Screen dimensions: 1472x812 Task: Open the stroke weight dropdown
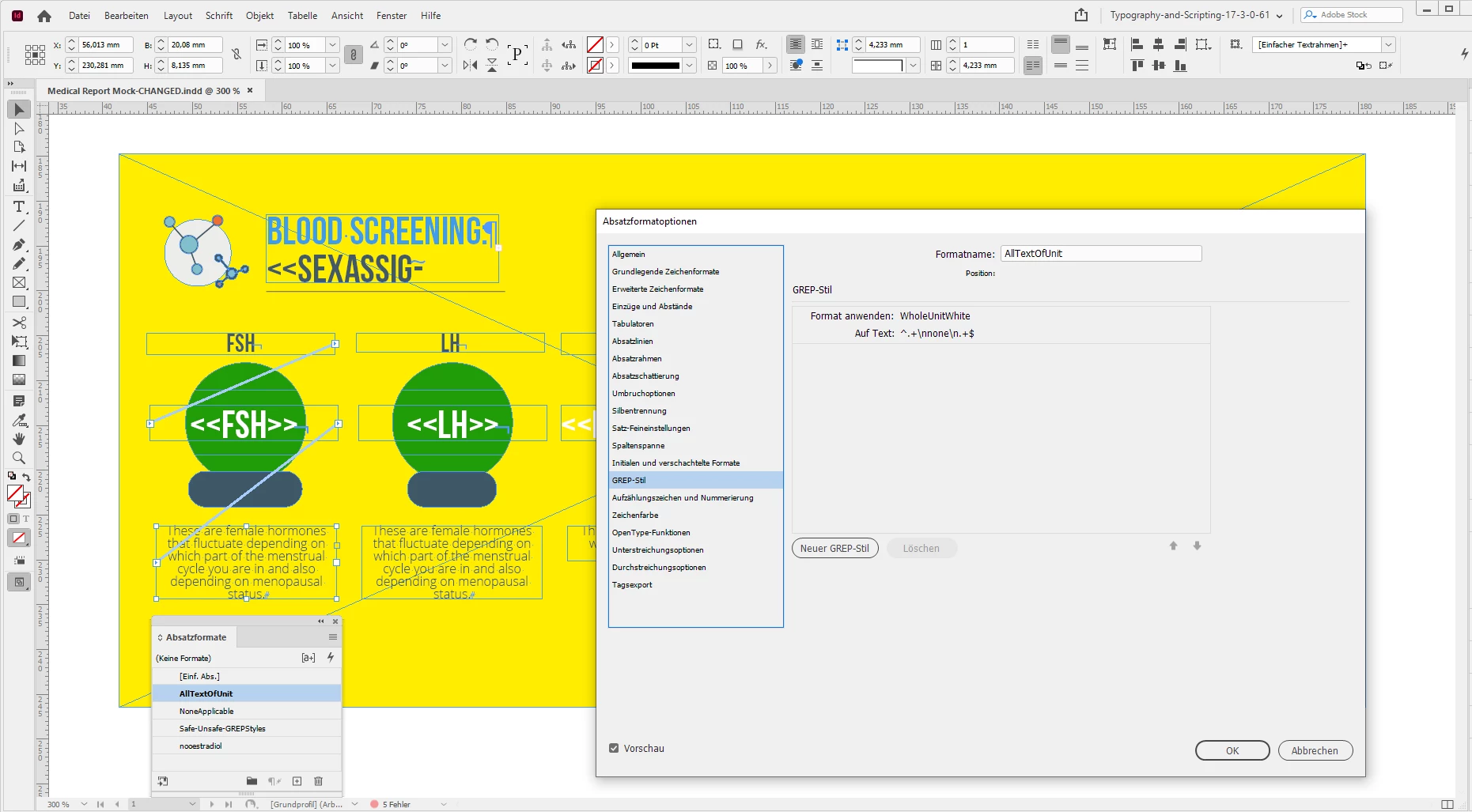[690, 45]
